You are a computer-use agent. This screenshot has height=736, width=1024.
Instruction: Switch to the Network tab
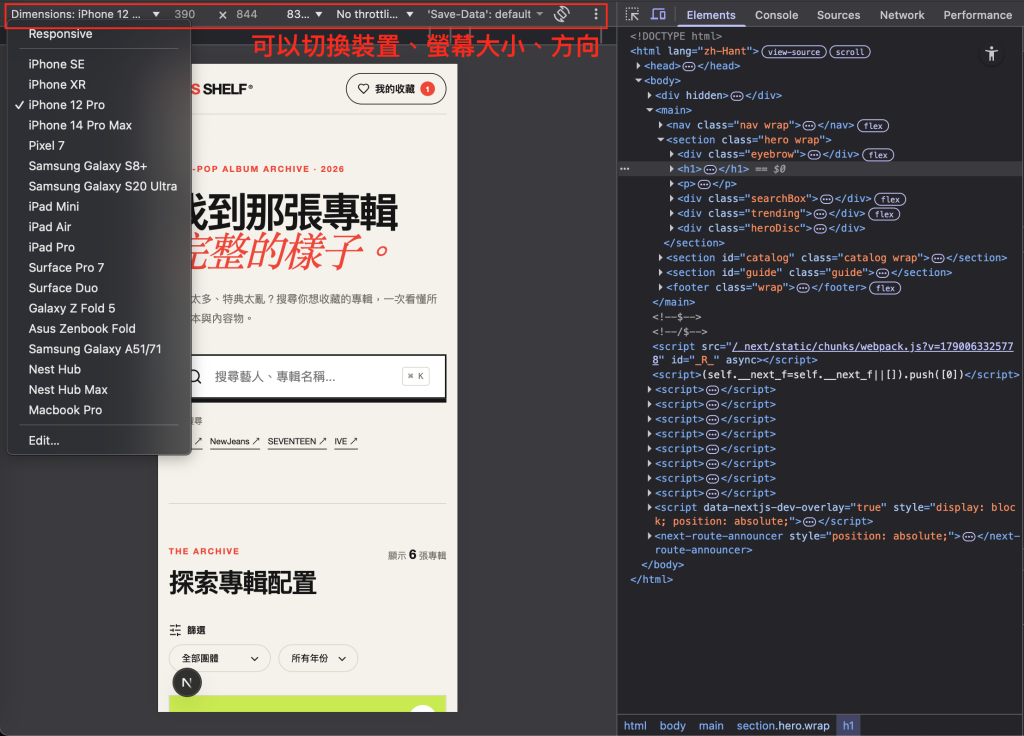coord(901,15)
